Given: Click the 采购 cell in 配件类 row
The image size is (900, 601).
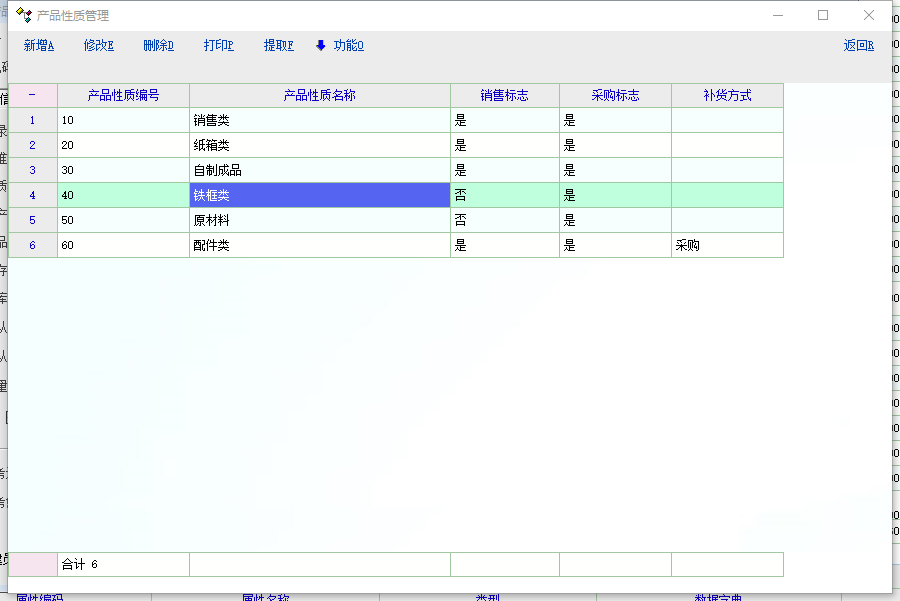Looking at the screenshot, I should [727, 245].
